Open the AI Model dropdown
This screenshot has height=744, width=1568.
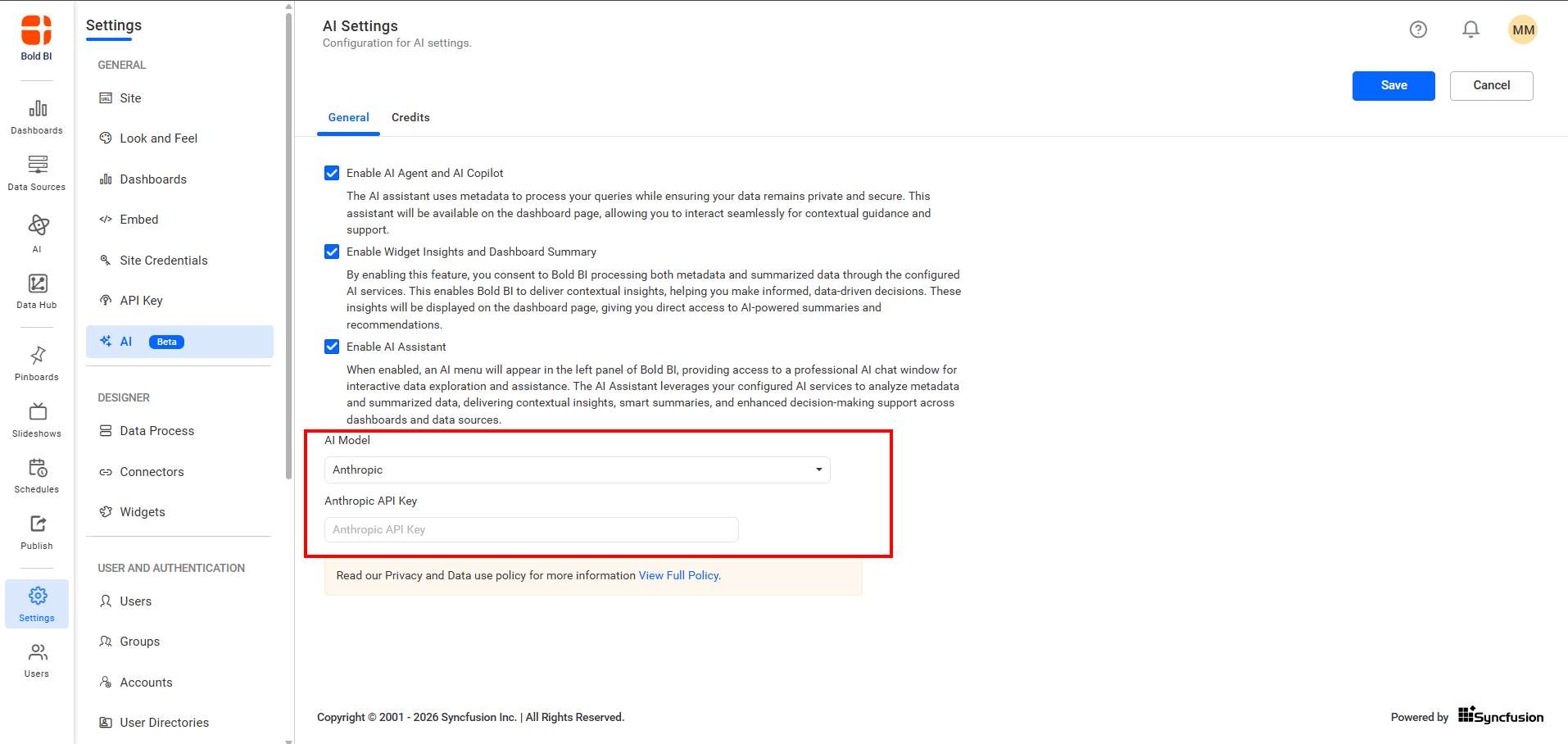[578, 470]
